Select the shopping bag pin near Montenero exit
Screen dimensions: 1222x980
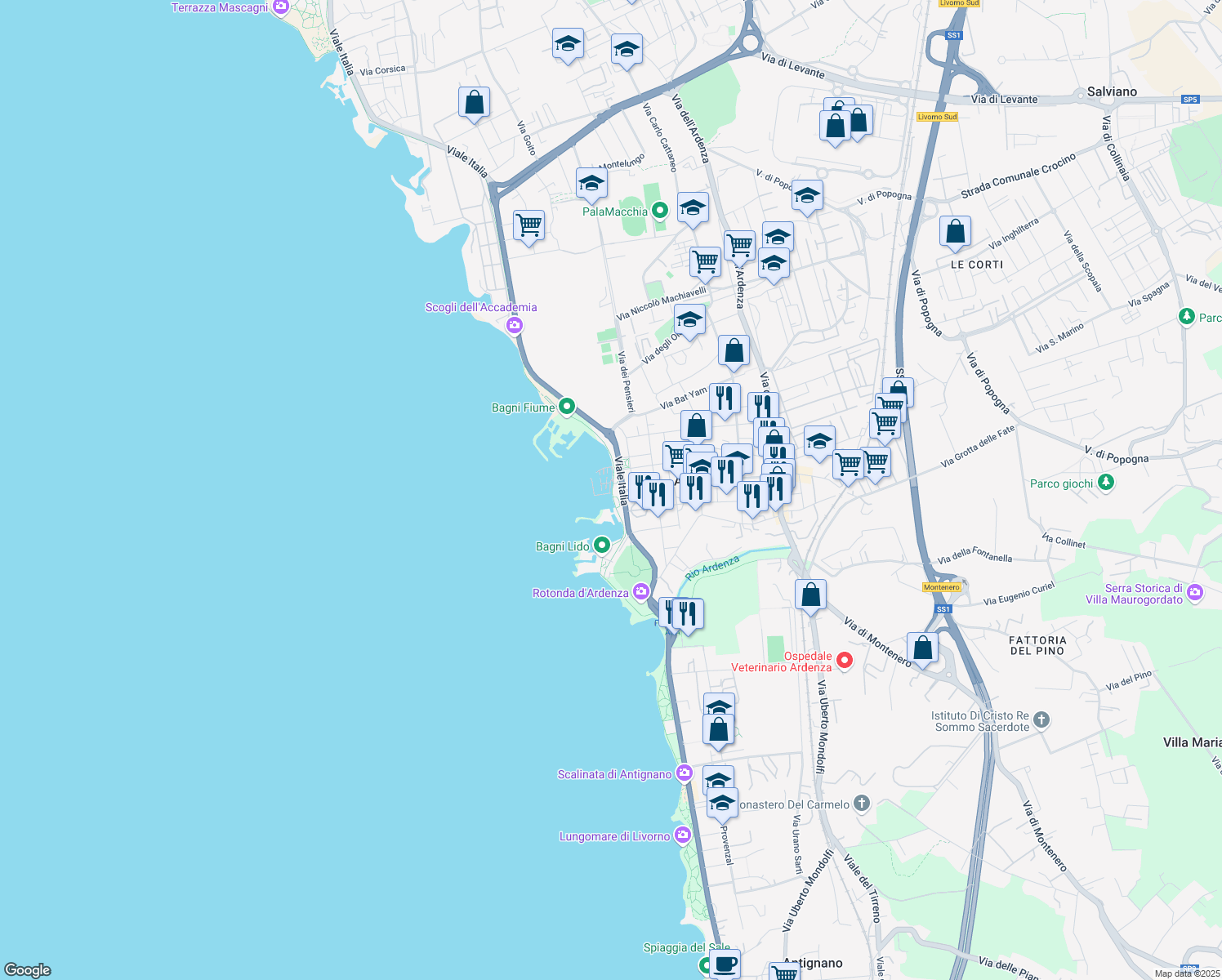coord(922,650)
